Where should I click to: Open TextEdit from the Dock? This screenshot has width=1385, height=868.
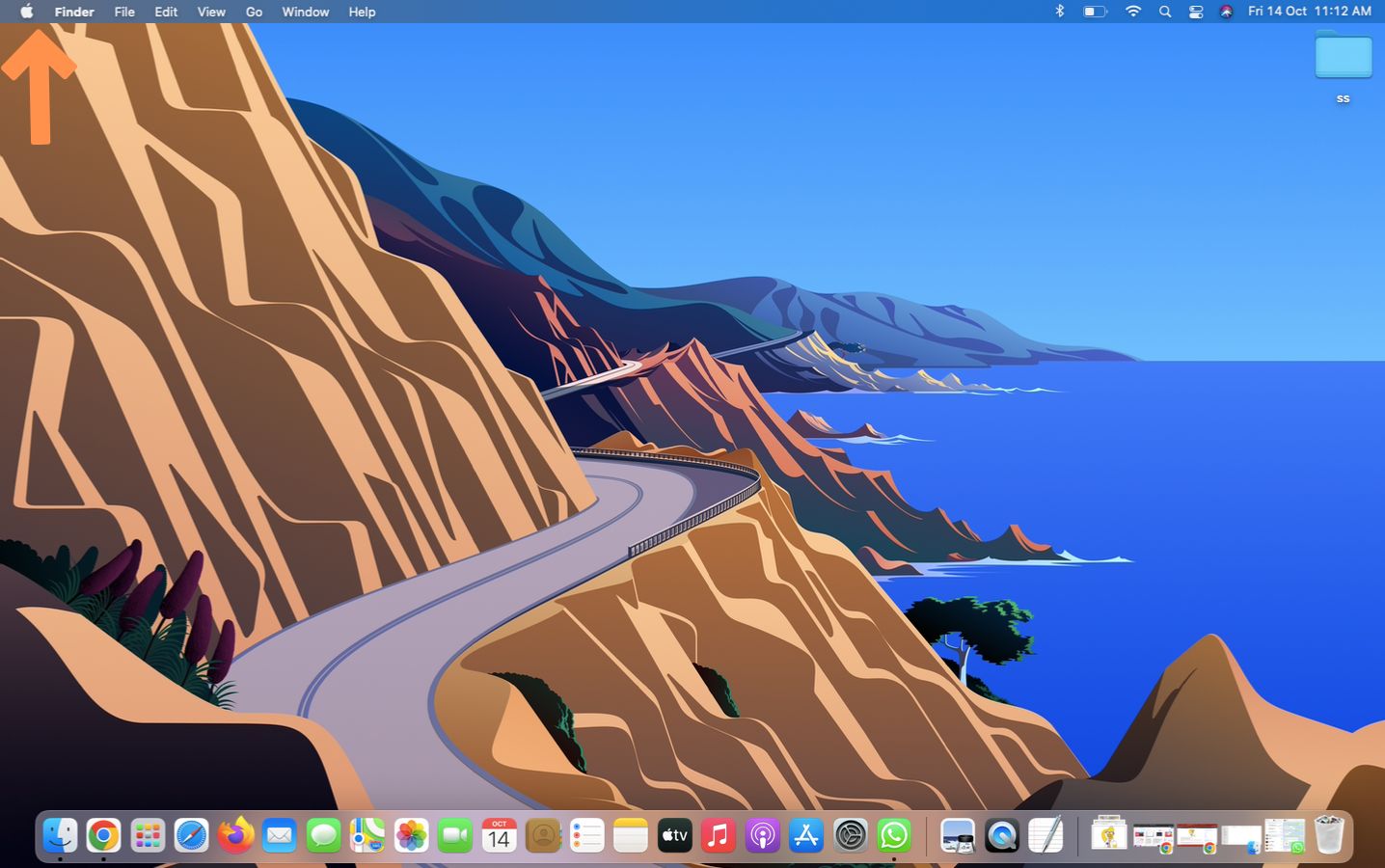pos(1046,835)
